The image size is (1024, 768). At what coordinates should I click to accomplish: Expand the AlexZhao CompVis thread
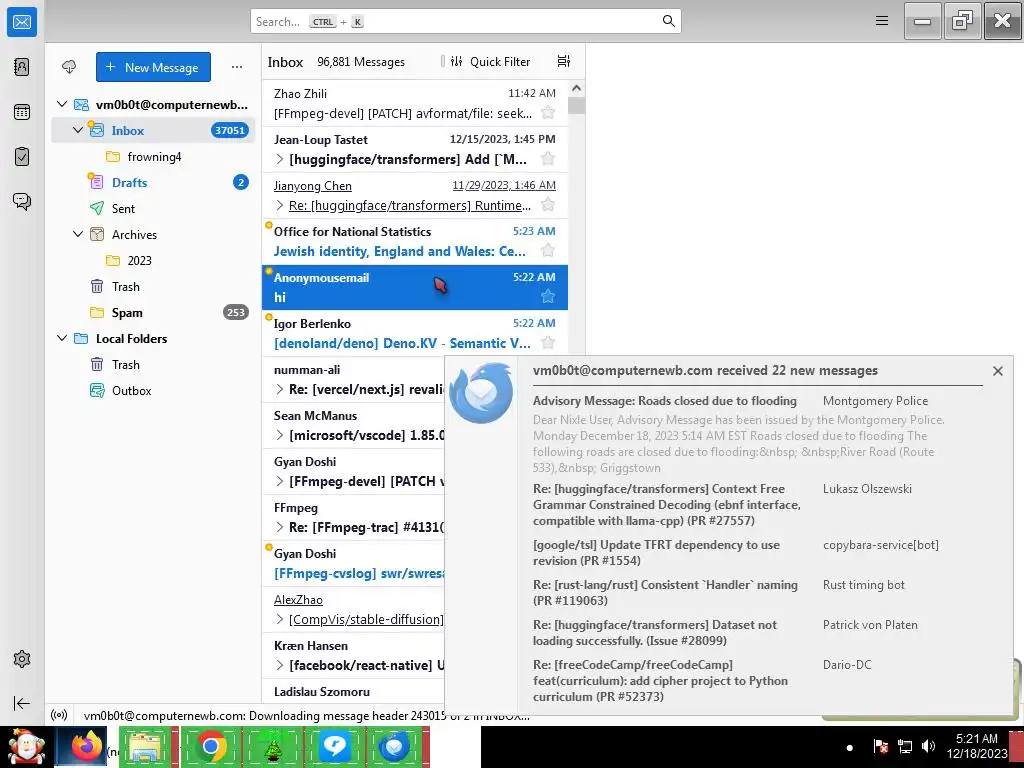point(280,619)
